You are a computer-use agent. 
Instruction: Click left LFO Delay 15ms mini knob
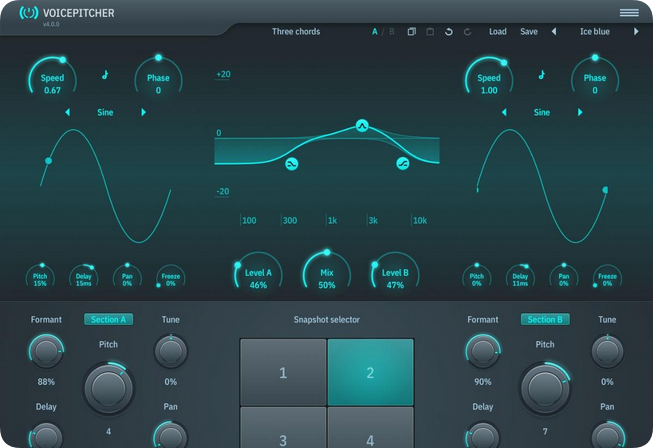click(x=84, y=277)
